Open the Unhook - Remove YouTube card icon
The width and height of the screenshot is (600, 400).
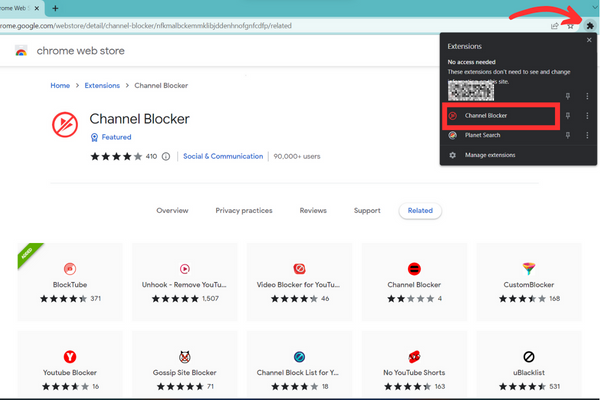tap(185, 269)
